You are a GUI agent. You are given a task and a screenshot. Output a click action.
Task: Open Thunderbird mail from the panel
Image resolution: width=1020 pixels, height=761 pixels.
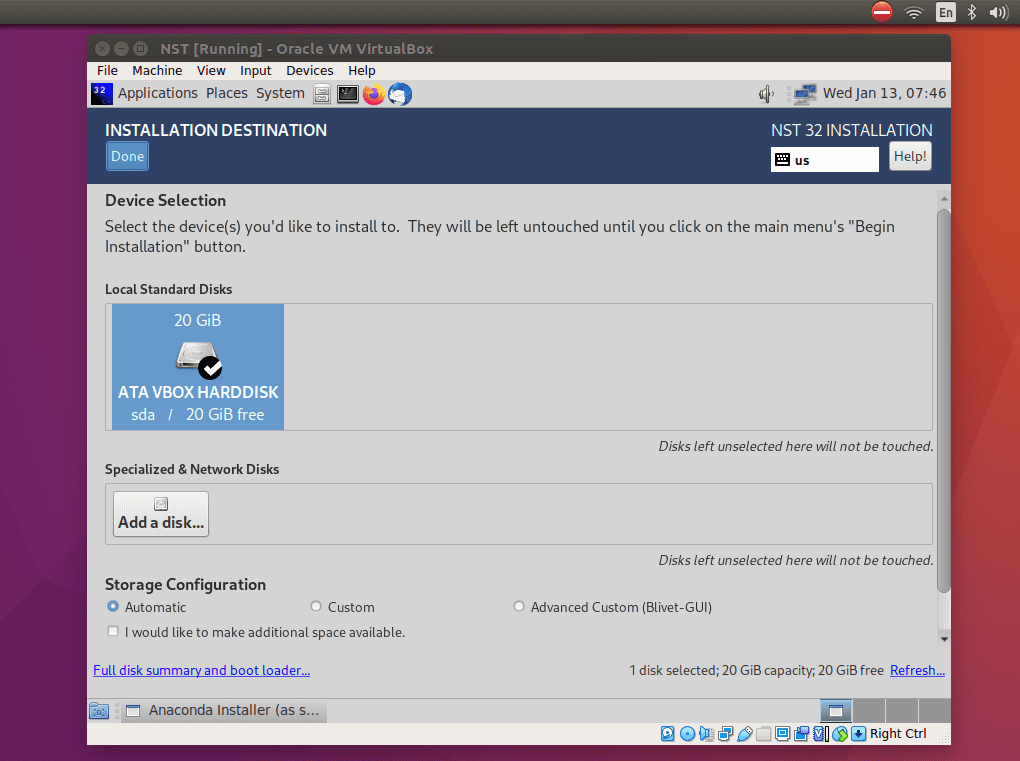[x=399, y=93]
